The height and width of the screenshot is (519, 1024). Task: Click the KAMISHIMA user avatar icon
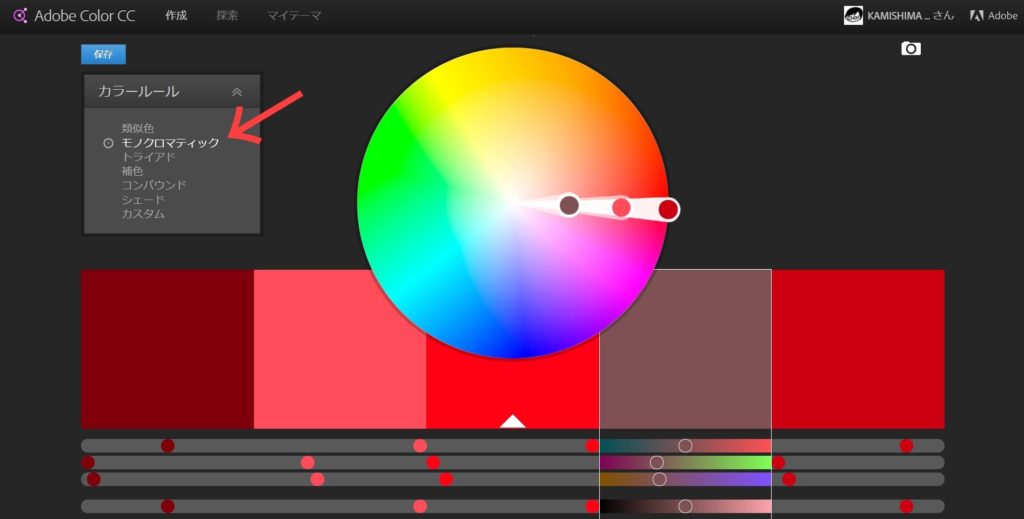(x=853, y=16)
